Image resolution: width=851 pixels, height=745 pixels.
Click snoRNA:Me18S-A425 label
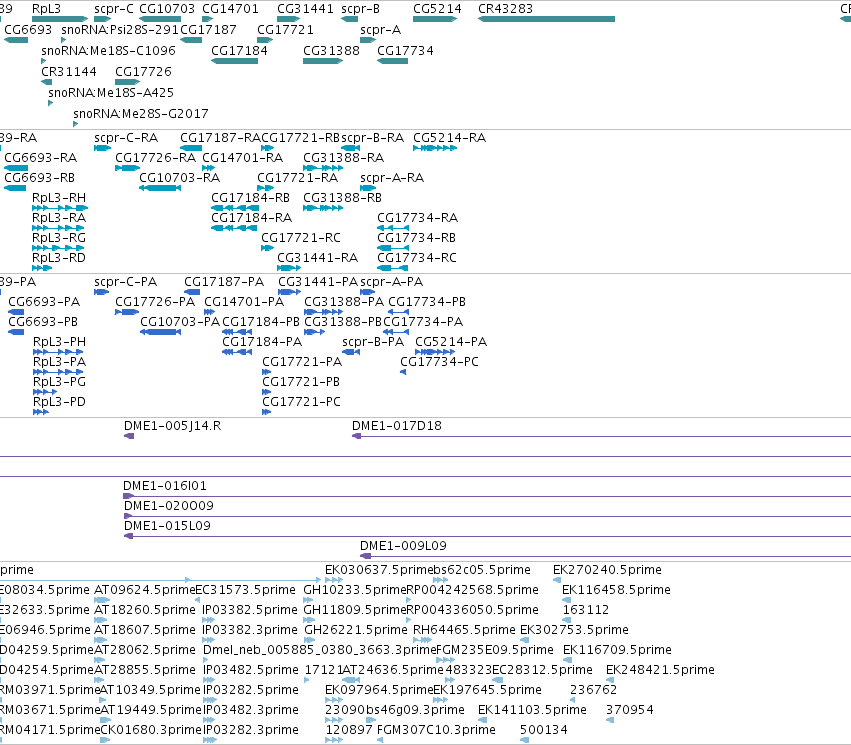pos(111,93)
